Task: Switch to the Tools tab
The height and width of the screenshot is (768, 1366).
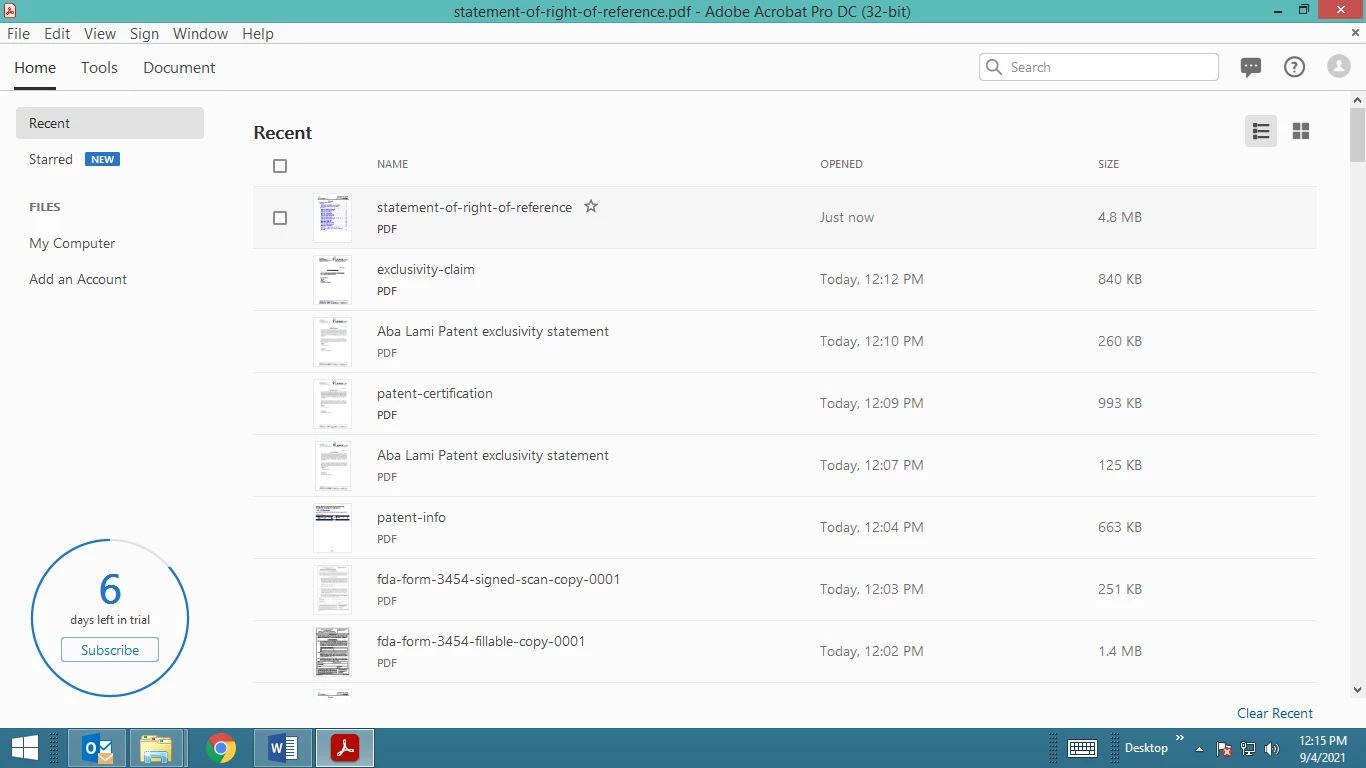Action: tap(99, 68)
